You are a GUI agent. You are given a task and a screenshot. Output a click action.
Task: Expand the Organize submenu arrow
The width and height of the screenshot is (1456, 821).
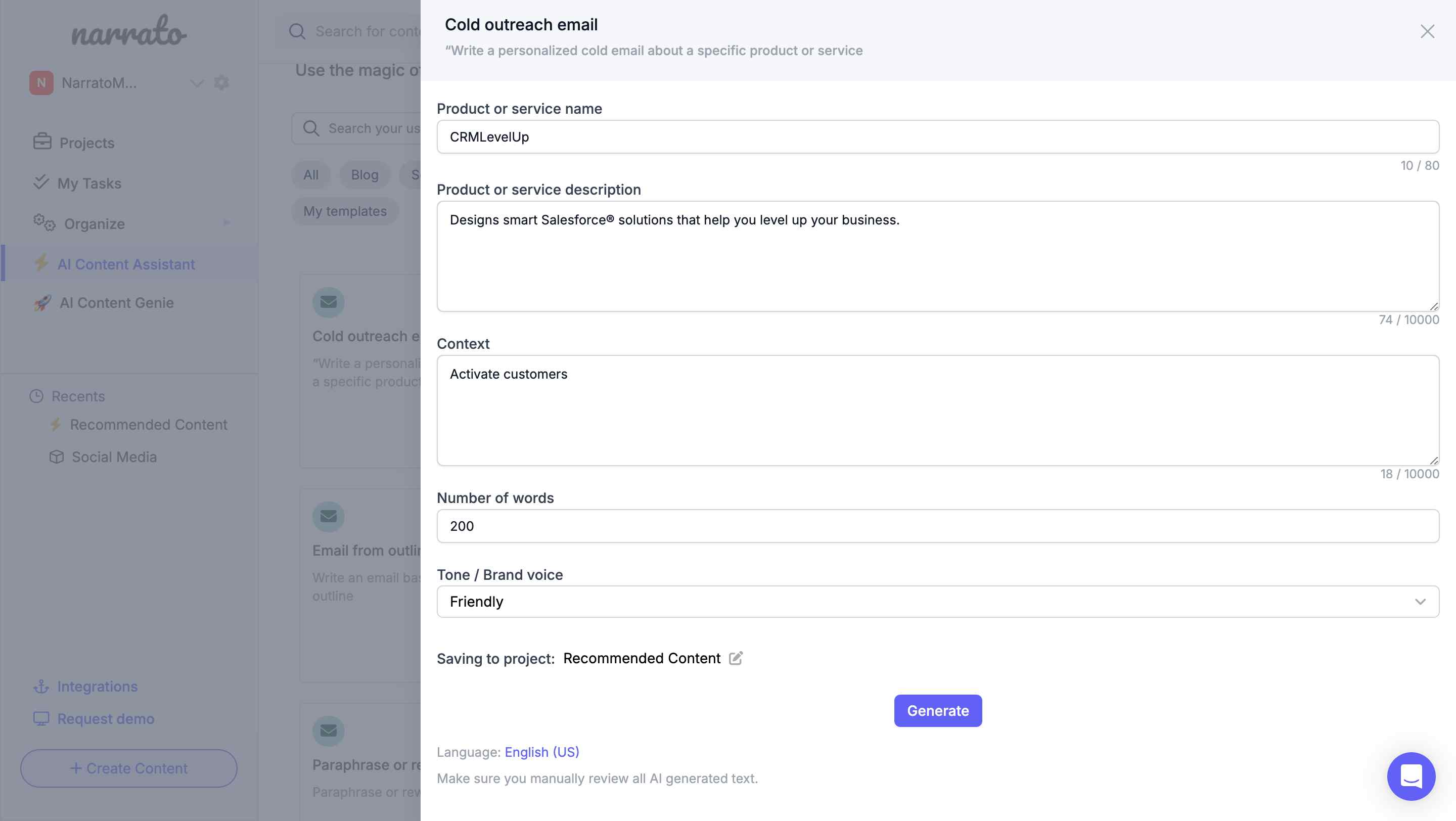(x=226, y=222)
